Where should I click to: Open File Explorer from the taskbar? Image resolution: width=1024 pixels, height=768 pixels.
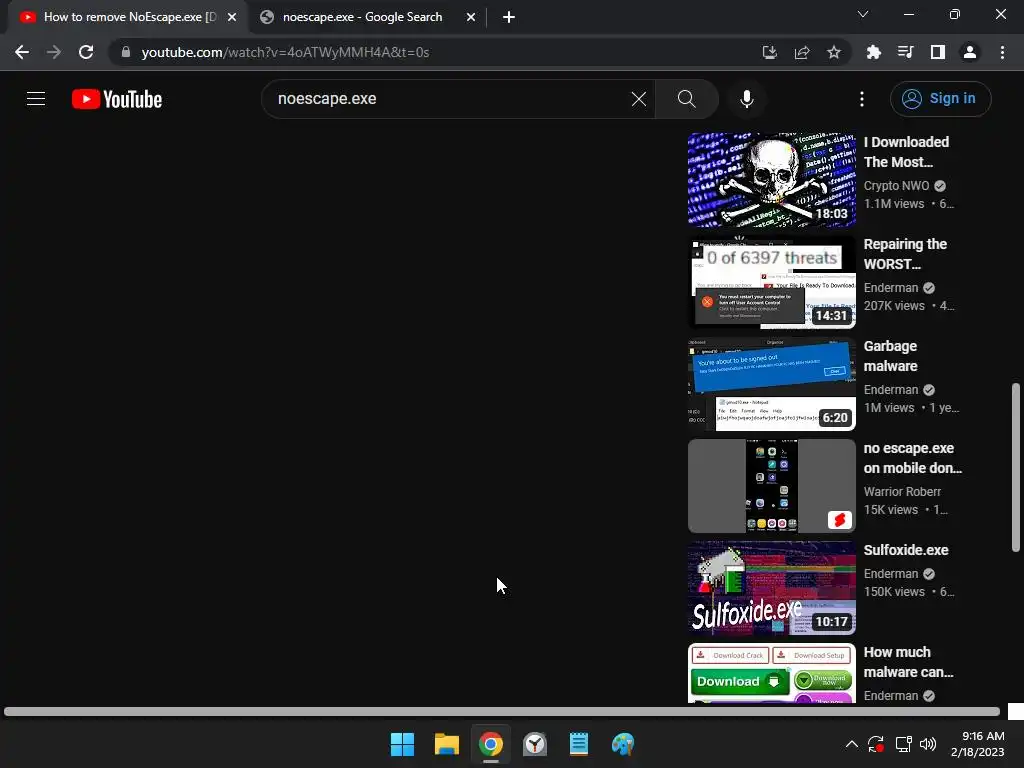click(x=447, y=744)
